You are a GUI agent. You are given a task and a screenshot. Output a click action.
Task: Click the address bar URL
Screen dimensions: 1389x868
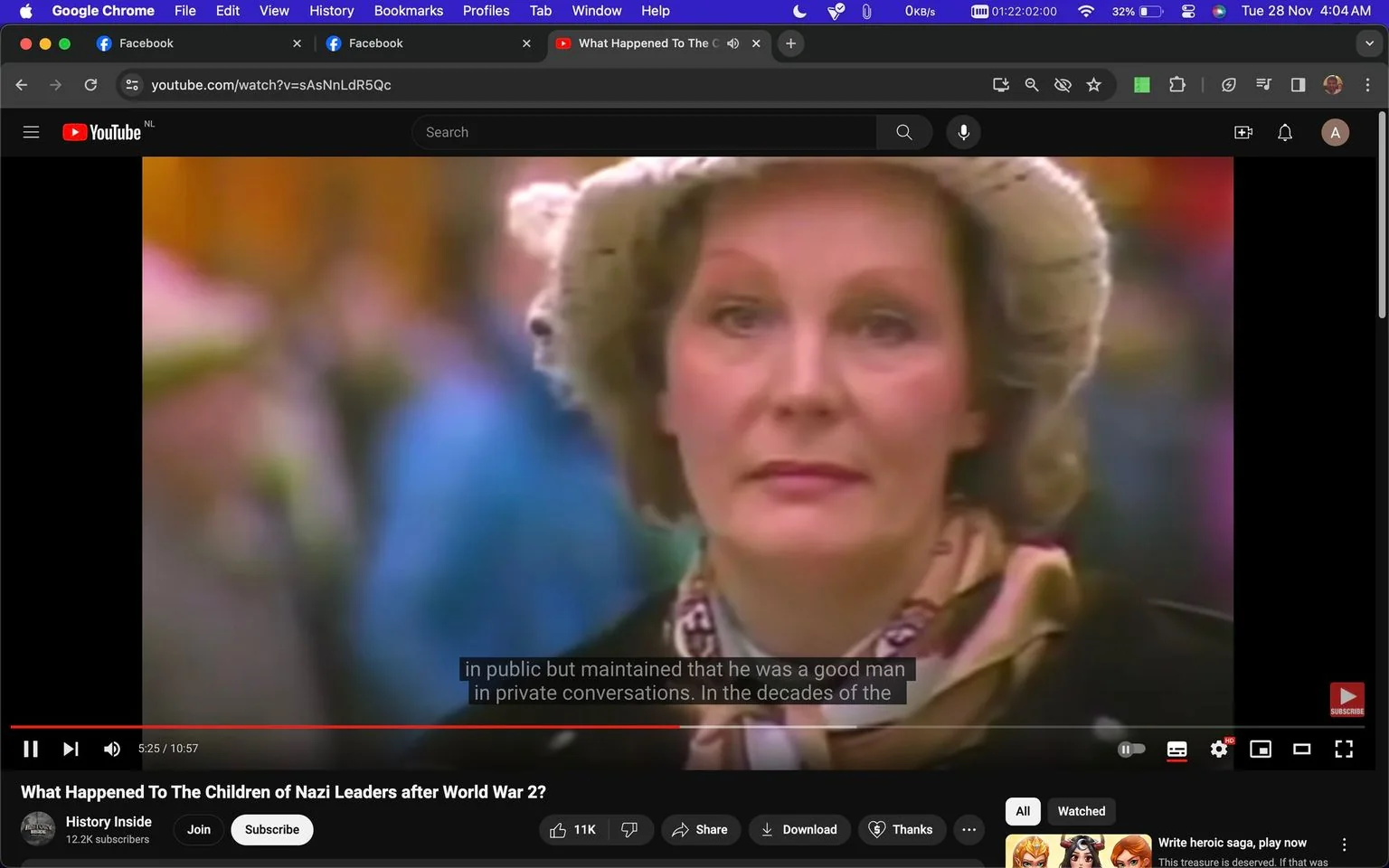coord(271,85)
